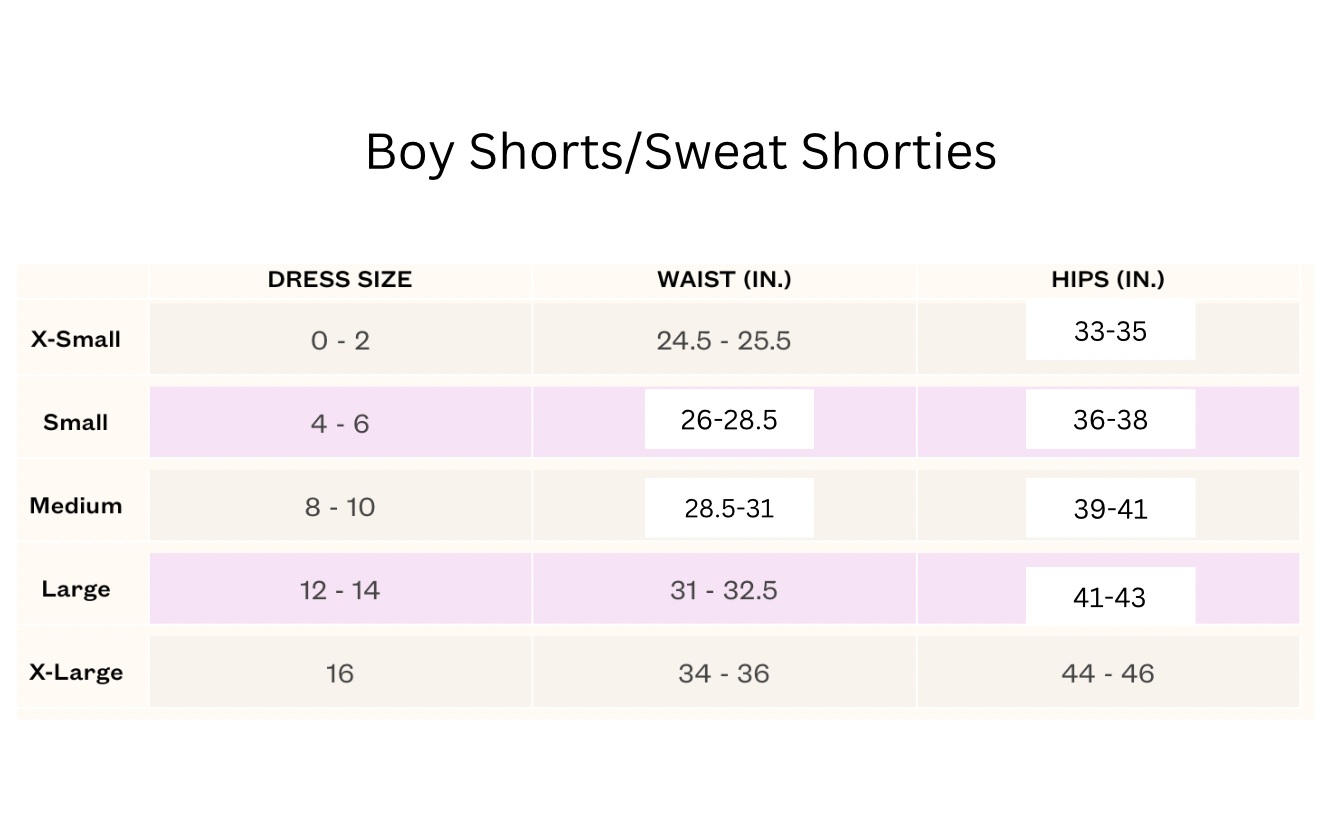Select the DRESS SIZE column header

(x=339, y=280)
